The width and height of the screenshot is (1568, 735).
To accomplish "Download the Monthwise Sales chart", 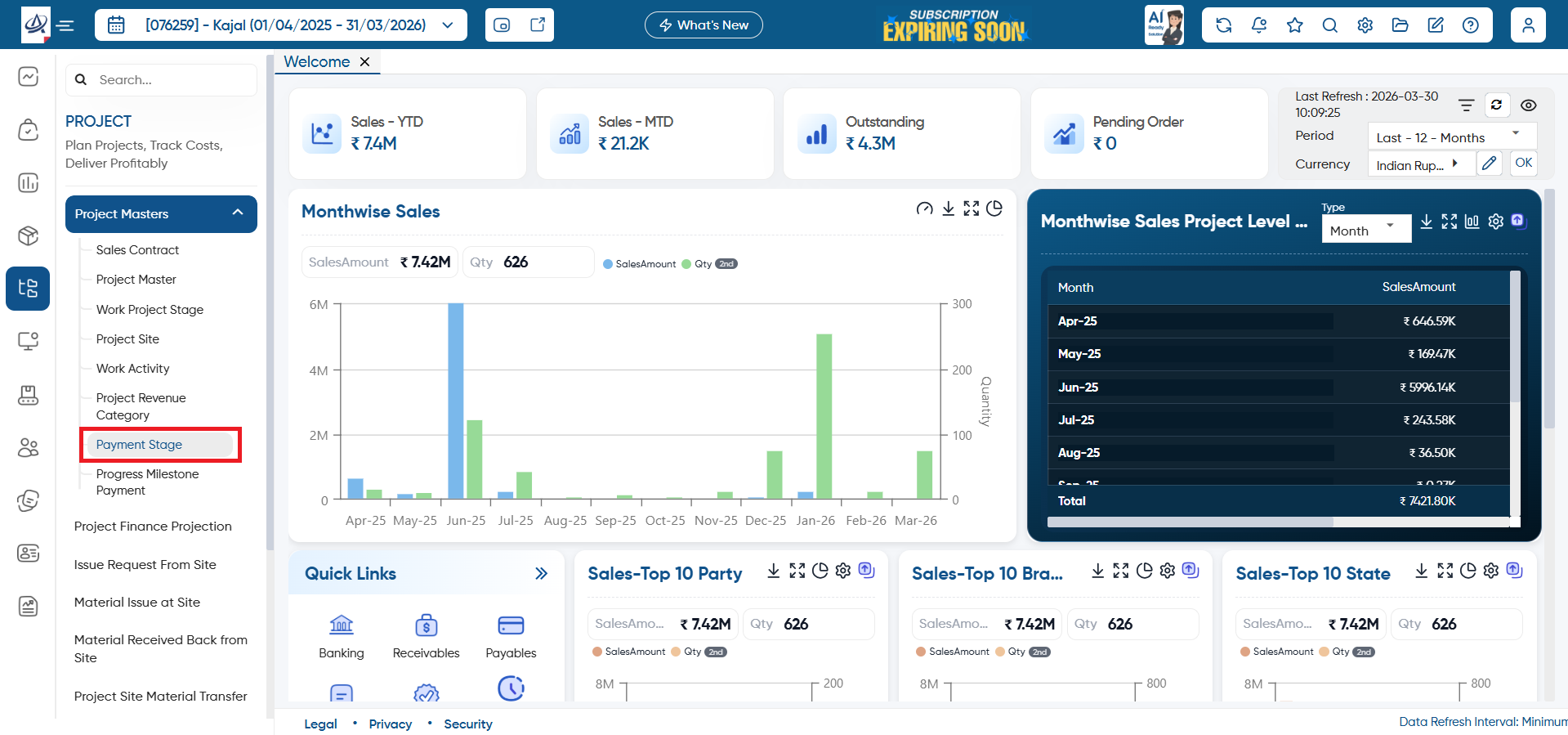I will click(x=948, y=208).
